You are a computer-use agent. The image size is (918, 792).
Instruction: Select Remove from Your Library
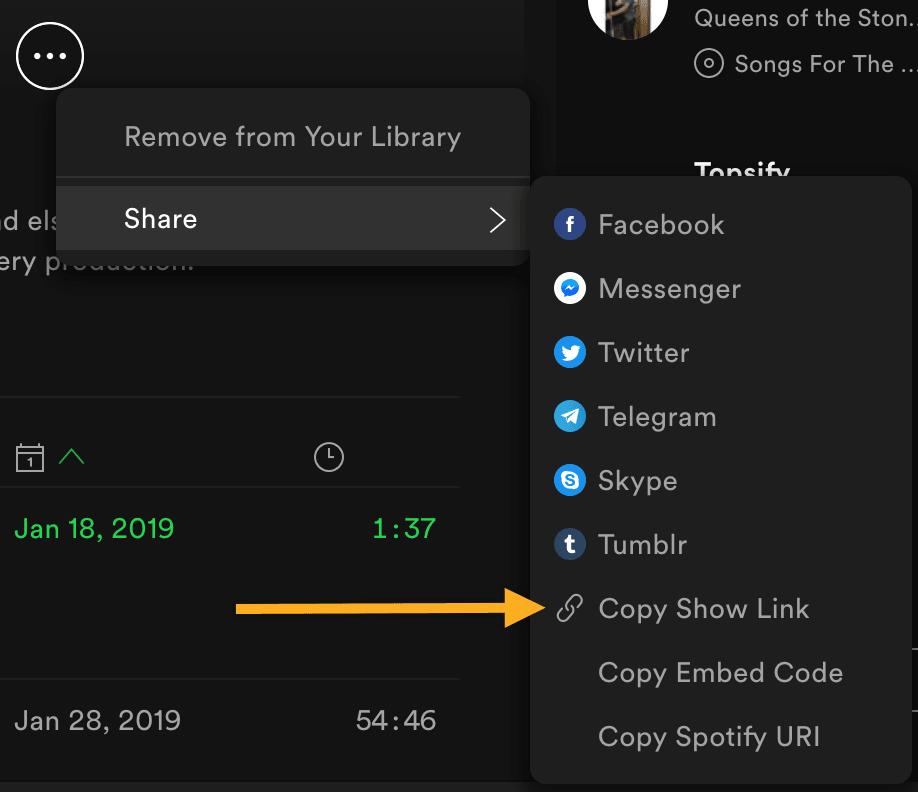[292, 137]
